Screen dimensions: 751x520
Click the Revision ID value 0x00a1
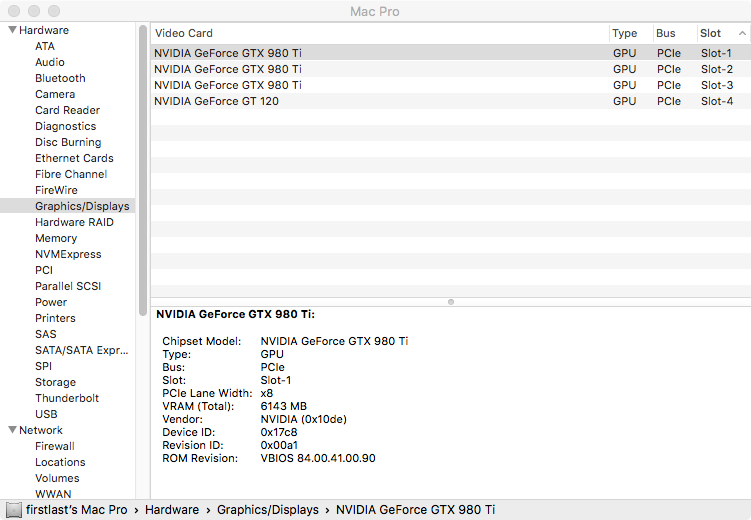click(x=279, y=445)
